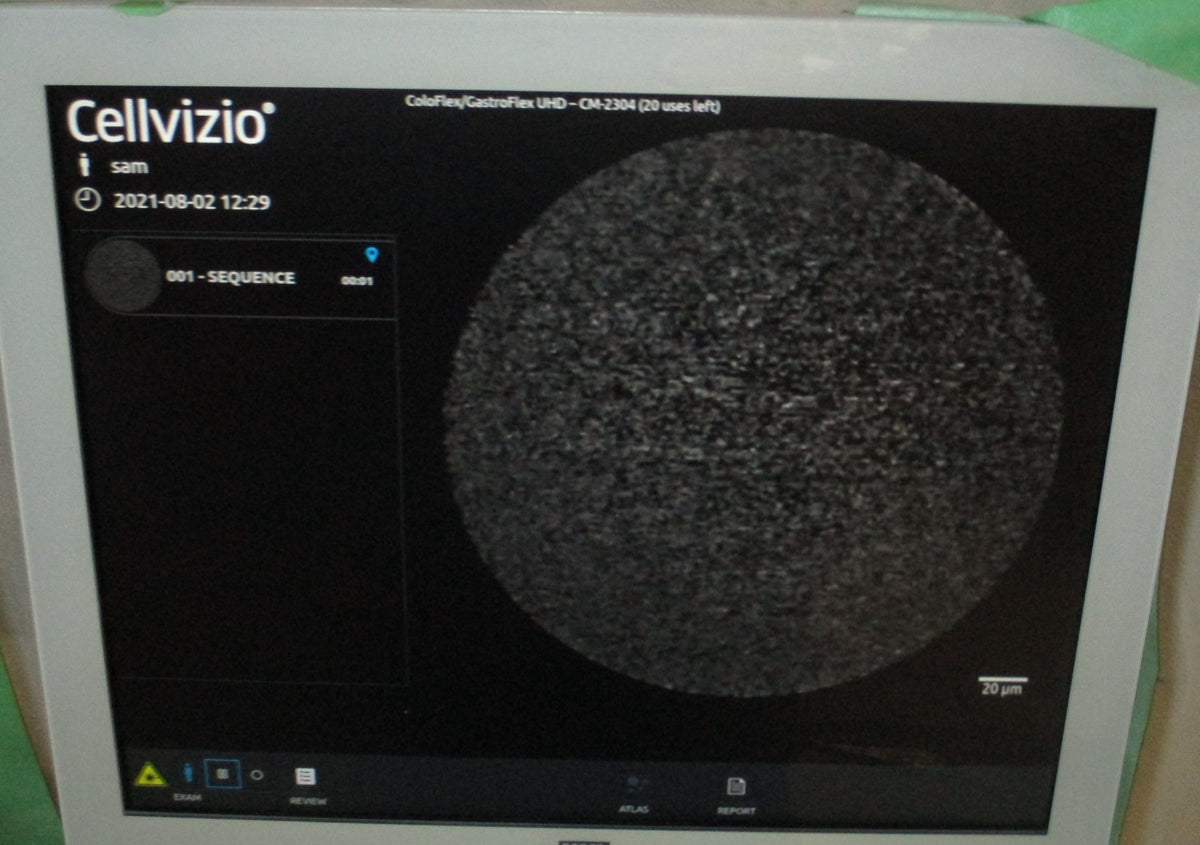Viewport: 1200px width, 845px height.
Task: Click the circular confocal image view
Action: 753,413
